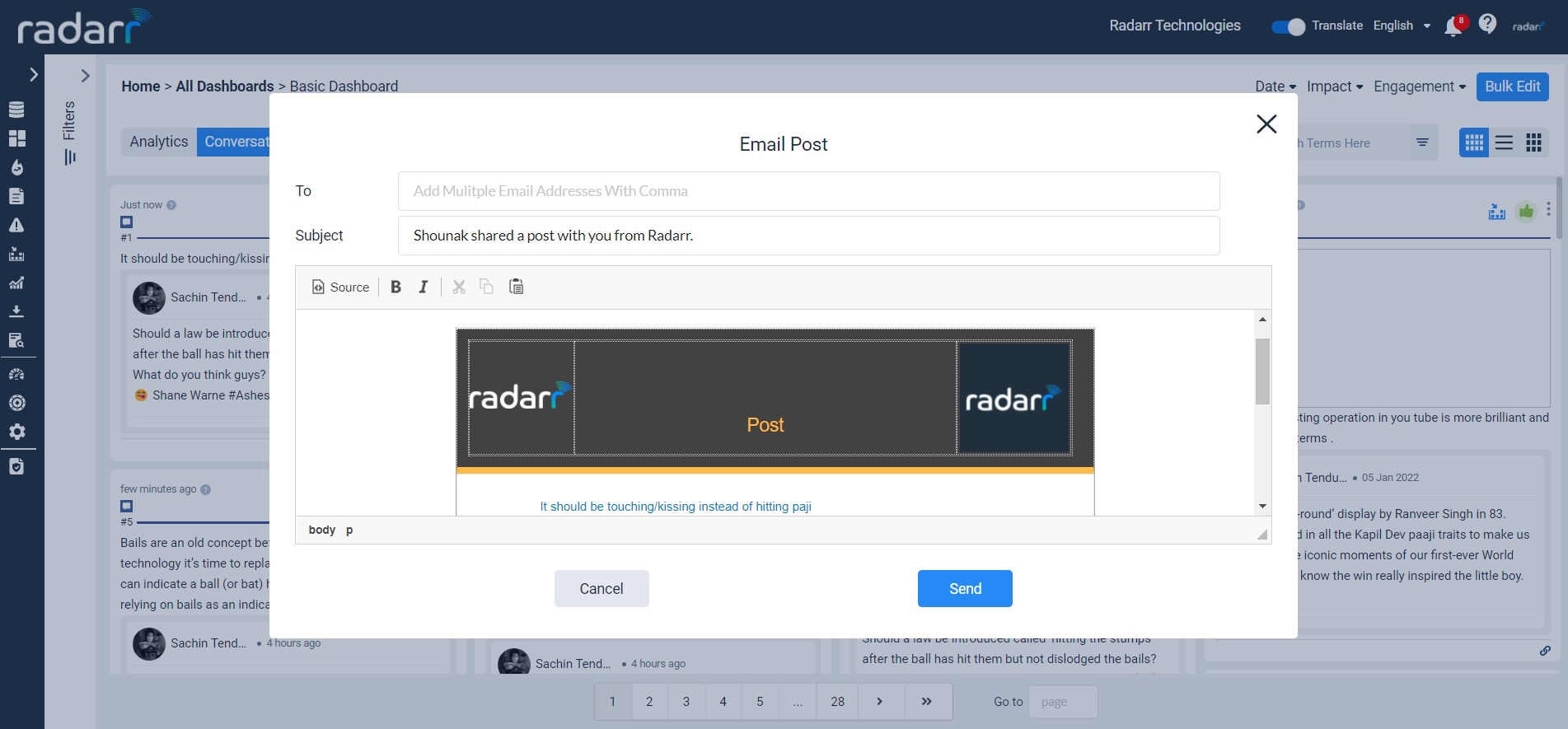The height and width of the screenshot is (729, 1568).
Task: Open the gauge speedometer sidebar icon
Action: (16, 374)
